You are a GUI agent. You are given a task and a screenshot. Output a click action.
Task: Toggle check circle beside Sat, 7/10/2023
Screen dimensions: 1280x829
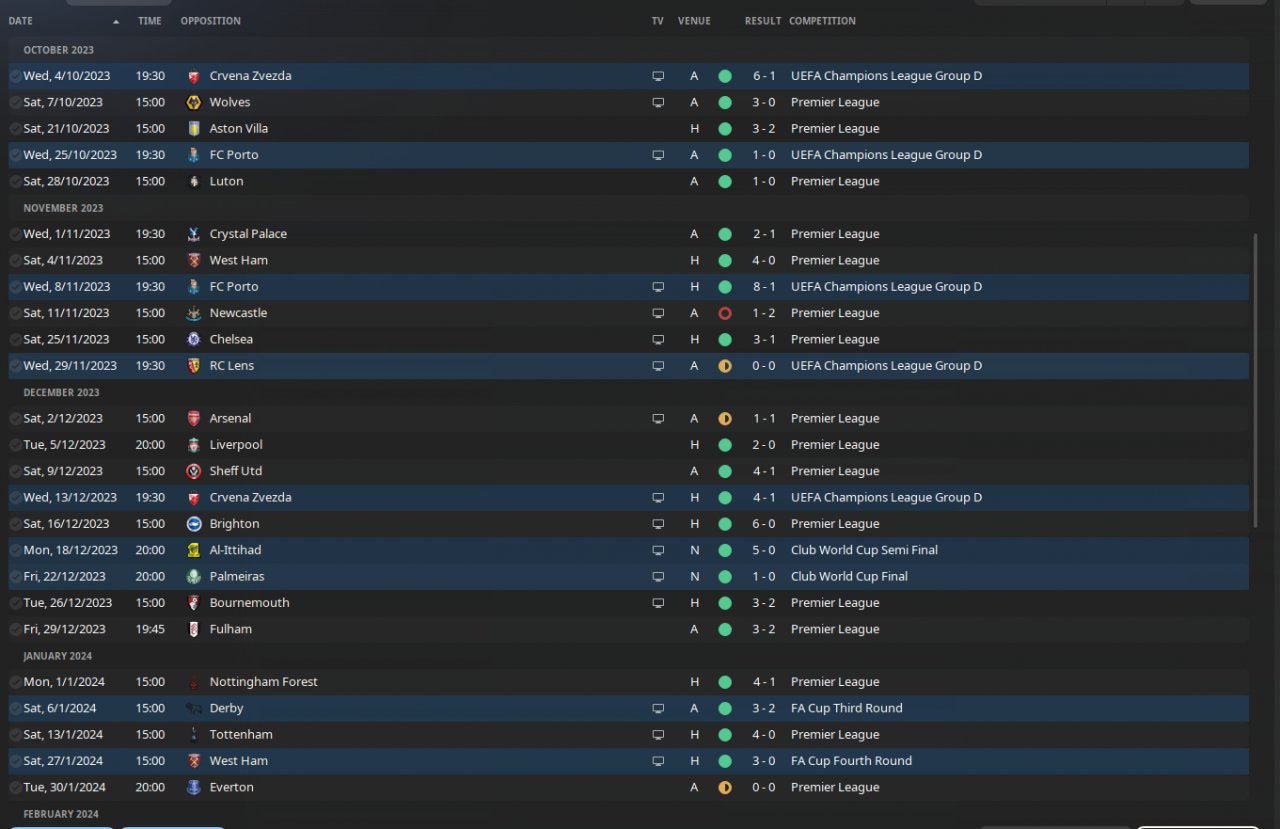click(15, 102)
